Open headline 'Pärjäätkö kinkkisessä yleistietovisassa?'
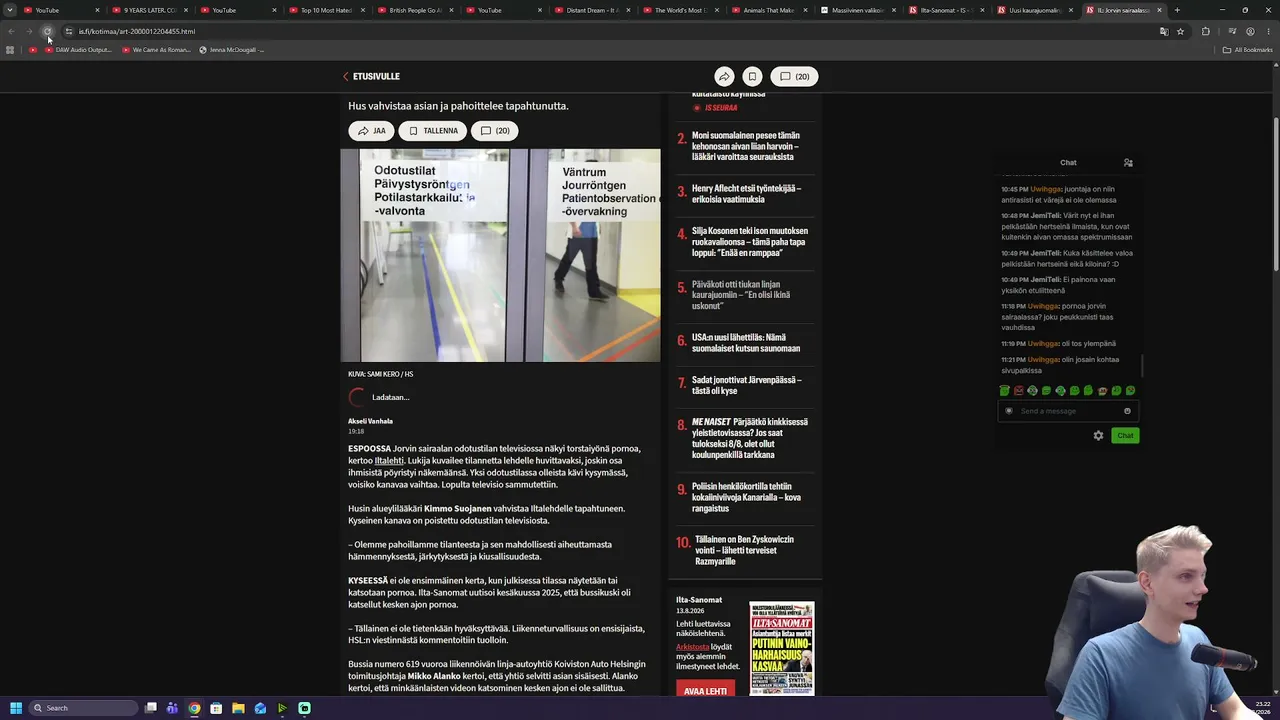The image size is (1280, 720). point(750,438)
